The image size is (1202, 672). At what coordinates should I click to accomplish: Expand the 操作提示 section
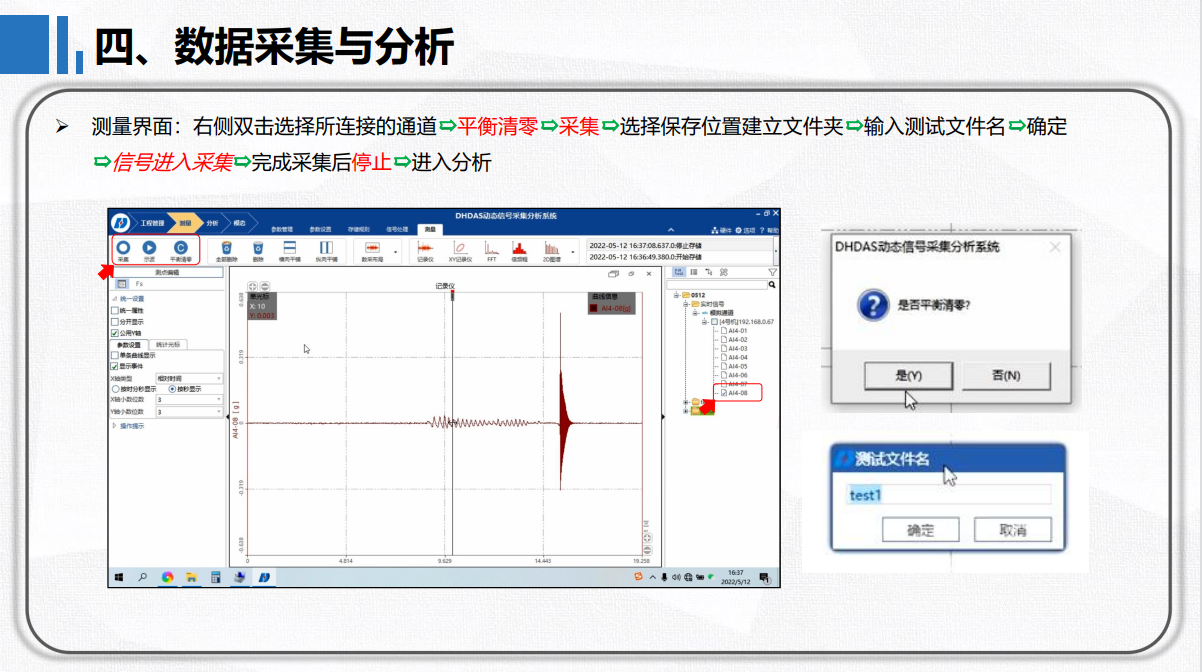114,426
